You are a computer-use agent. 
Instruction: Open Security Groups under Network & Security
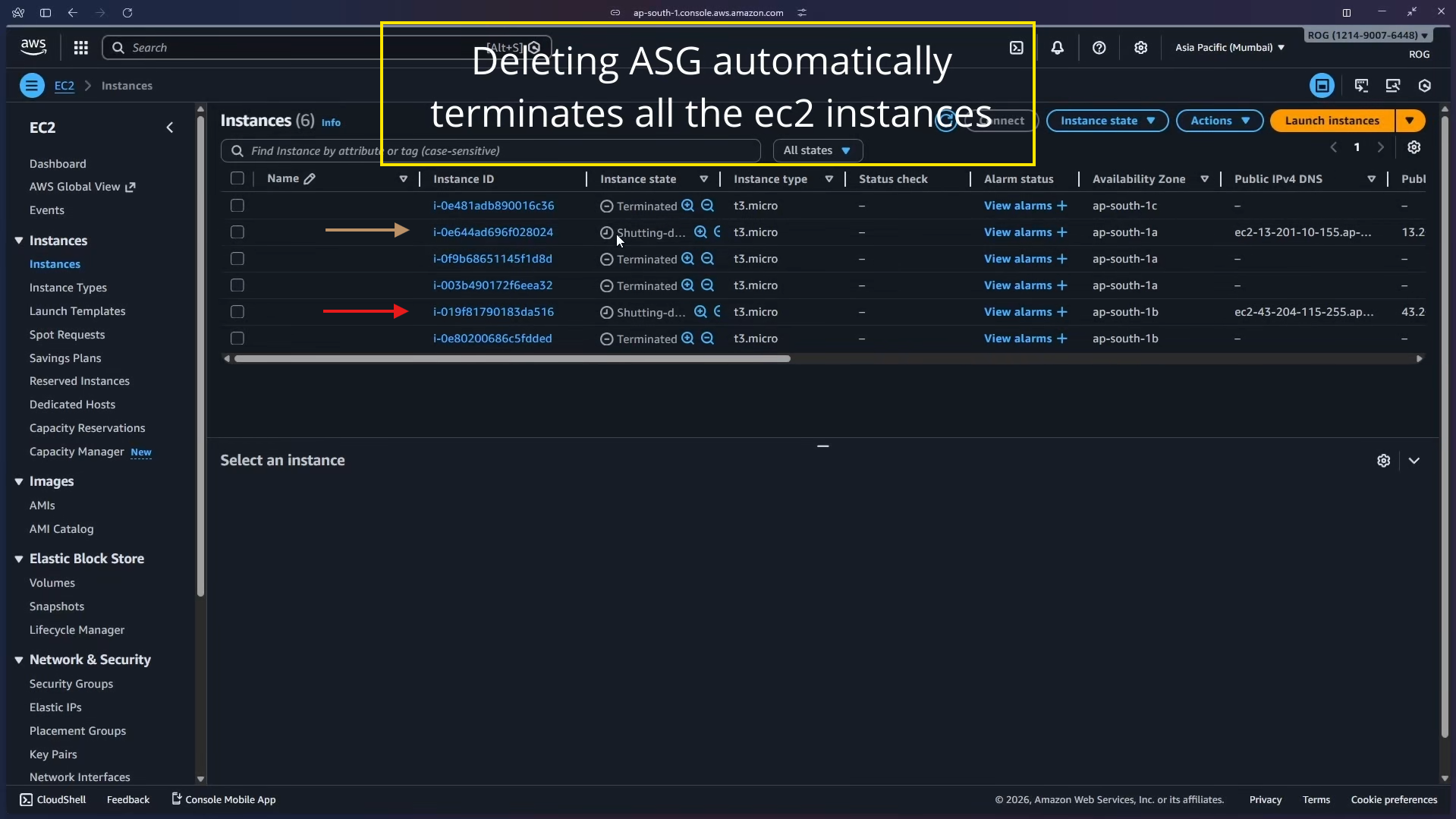tap(71, 683)
